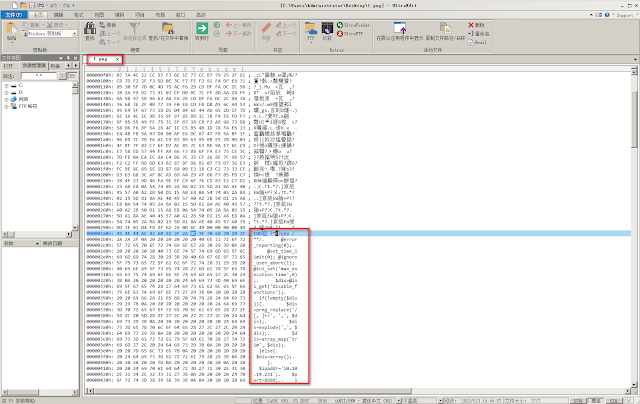
Task: Open the document tab list dropdown arrow
Action: click(x=635, y=60)
